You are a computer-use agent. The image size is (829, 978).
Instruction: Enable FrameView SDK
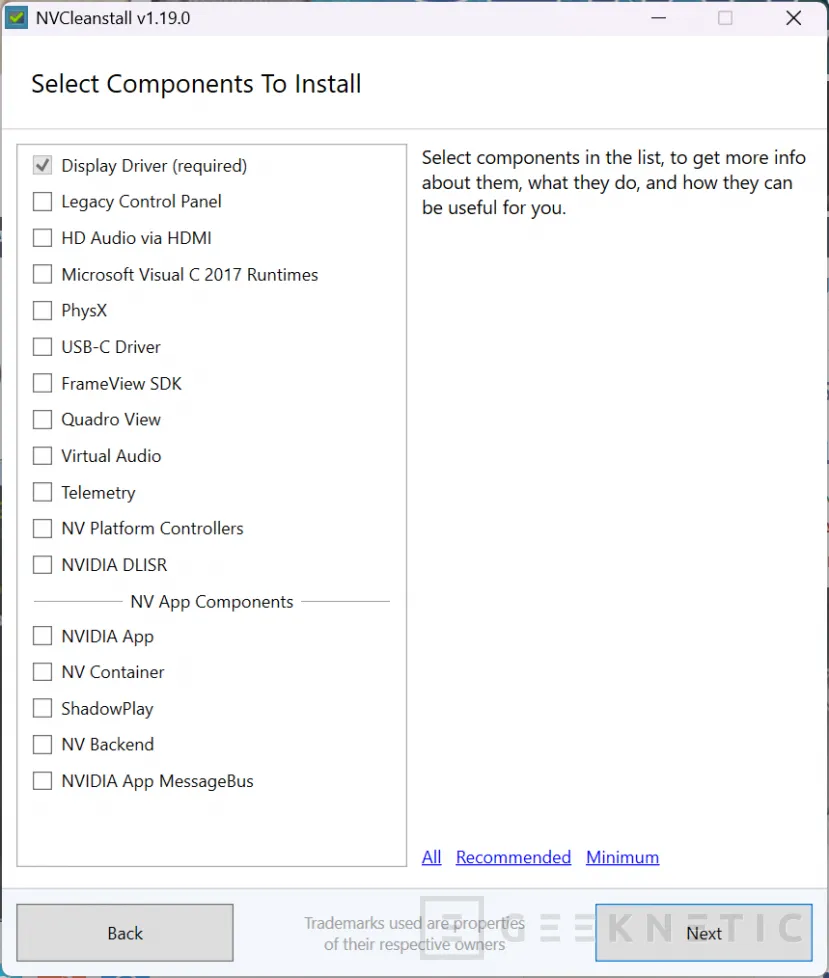42,383
